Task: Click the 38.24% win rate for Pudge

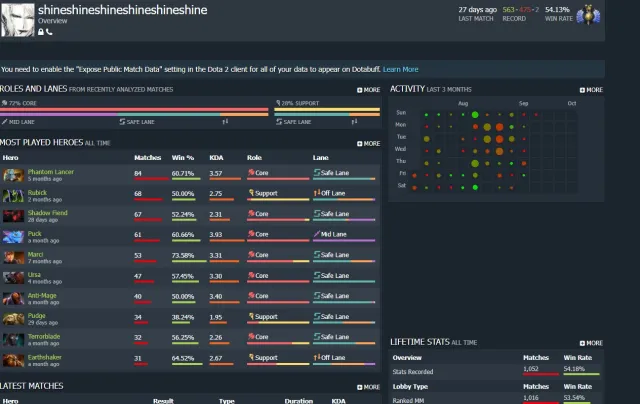Action: (x=182, y=317)
